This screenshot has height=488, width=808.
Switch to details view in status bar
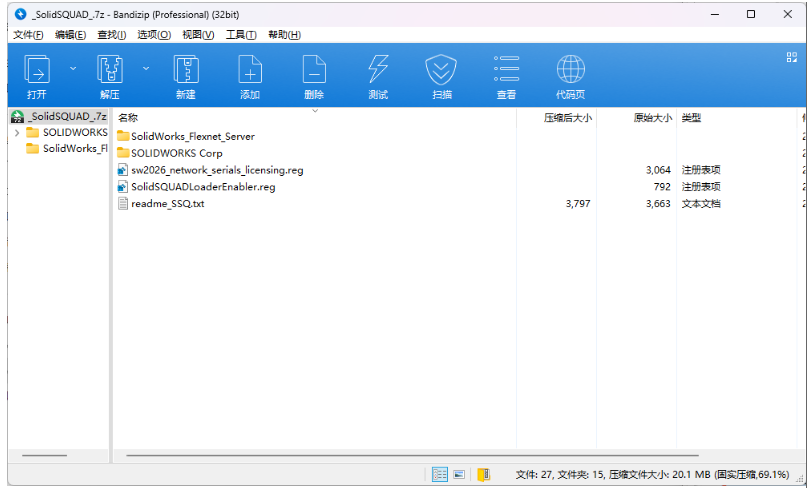tap(440, 475)
